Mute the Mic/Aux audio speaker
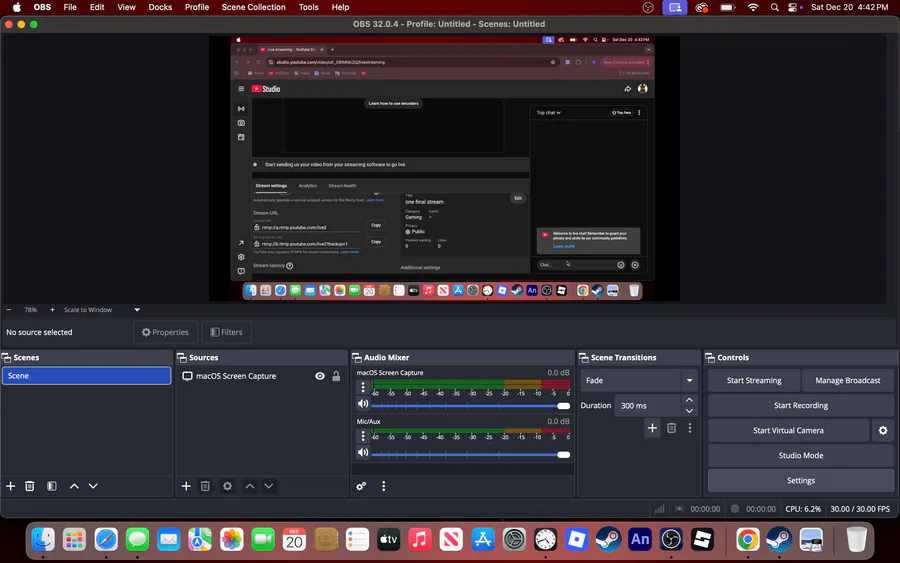The width and height of the screenshot is (900, 563). [363, 452]
